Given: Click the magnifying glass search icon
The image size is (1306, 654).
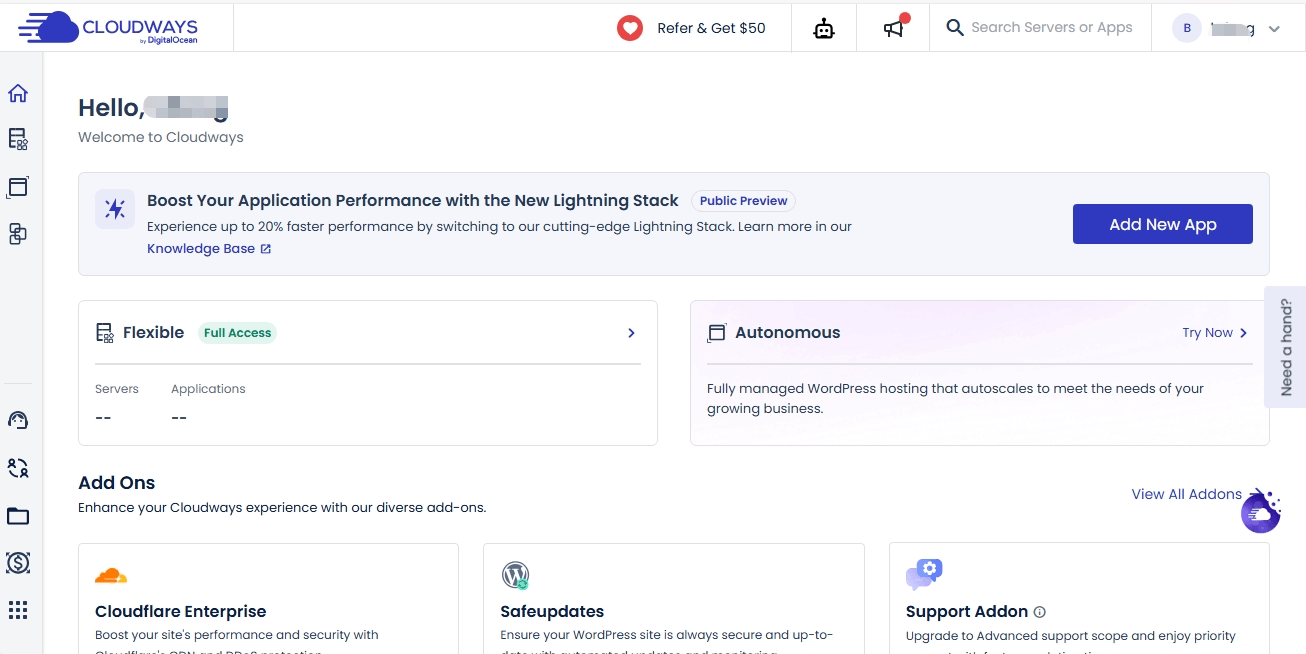Looking at the screenshot, I should pos(955,28).
